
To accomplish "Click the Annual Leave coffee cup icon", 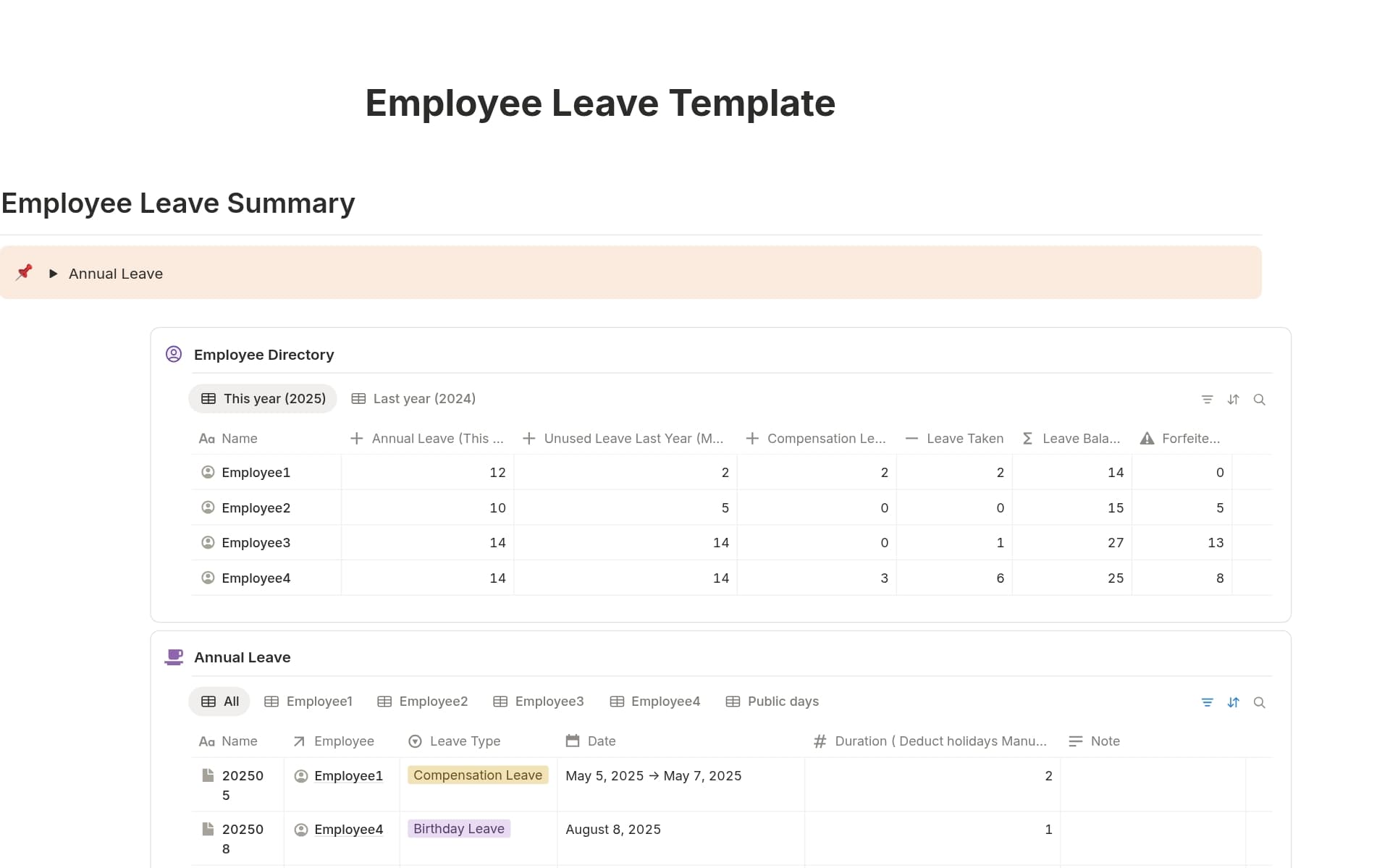I will tap(174, 657).
